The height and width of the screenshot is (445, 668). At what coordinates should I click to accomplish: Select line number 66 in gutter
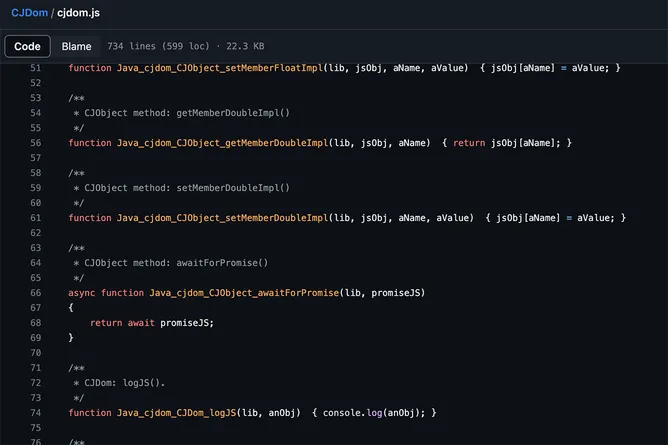tap(36, 292)
